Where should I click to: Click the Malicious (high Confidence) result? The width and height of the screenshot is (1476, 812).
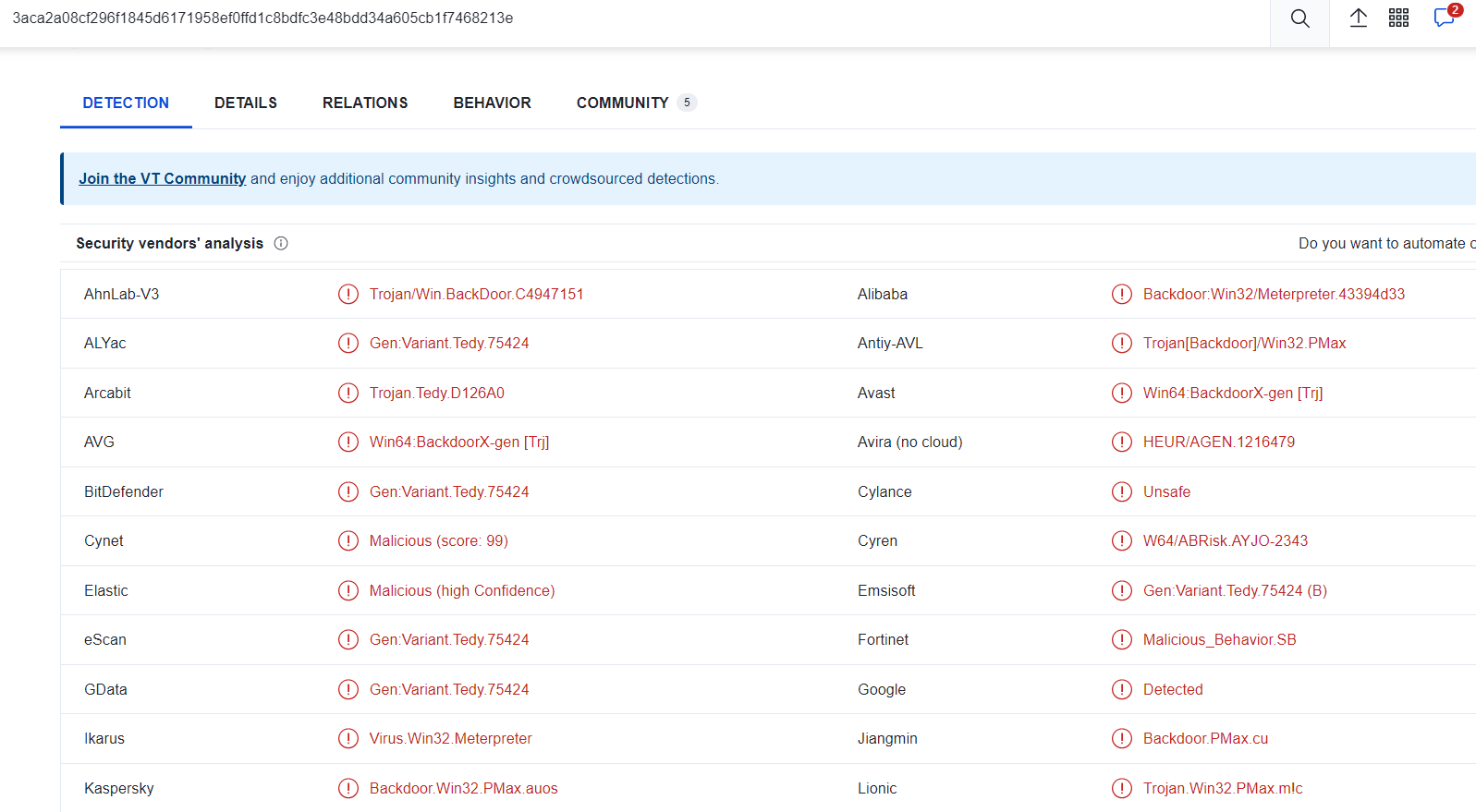point(462,590)
